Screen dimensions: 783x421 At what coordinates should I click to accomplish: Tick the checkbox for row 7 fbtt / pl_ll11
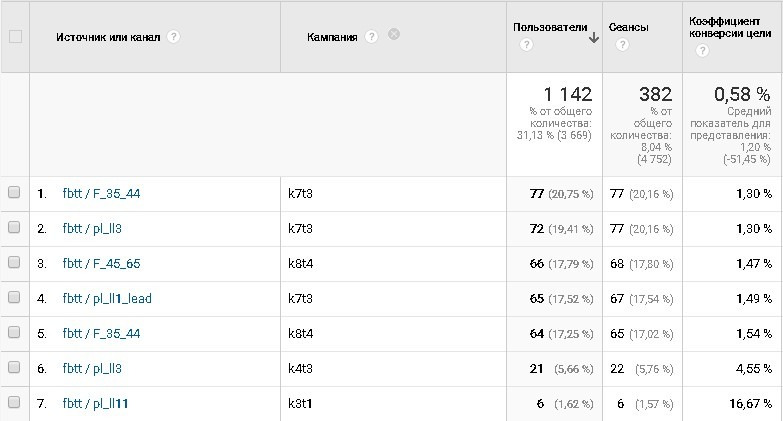pos(15,402)
